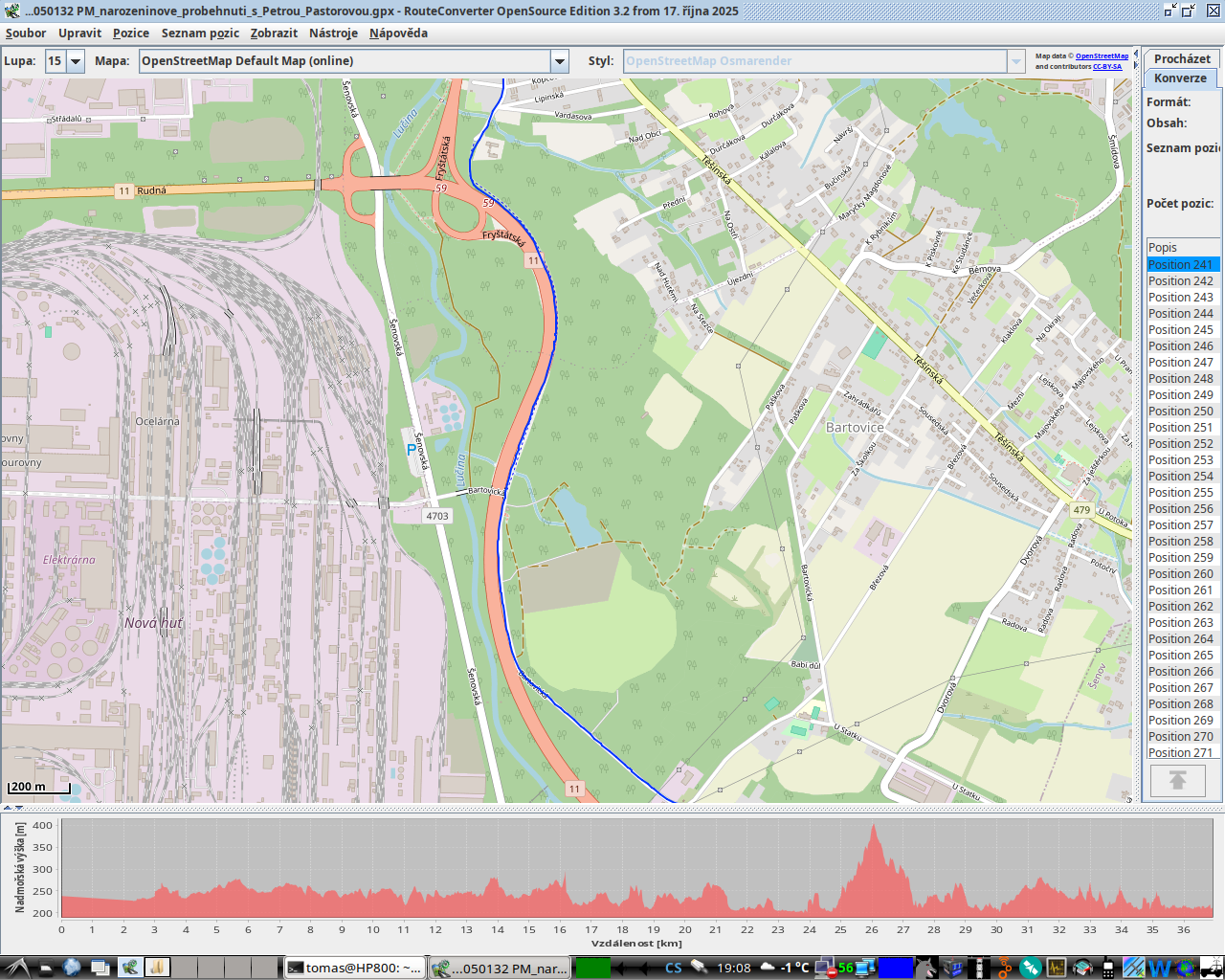Expand the Mapa map source dropdown
This screenshot has width=1225, height=980.
pos(560,61)
